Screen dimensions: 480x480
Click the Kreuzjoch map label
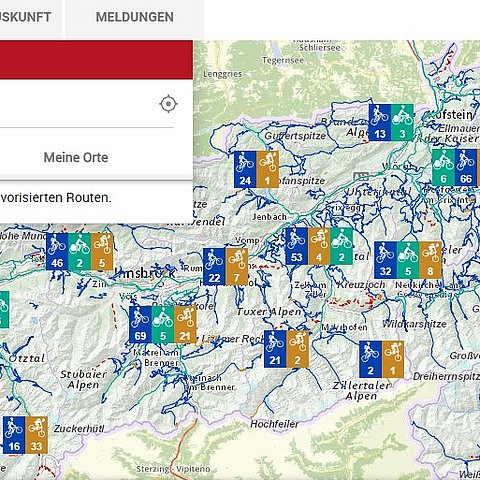361,285
